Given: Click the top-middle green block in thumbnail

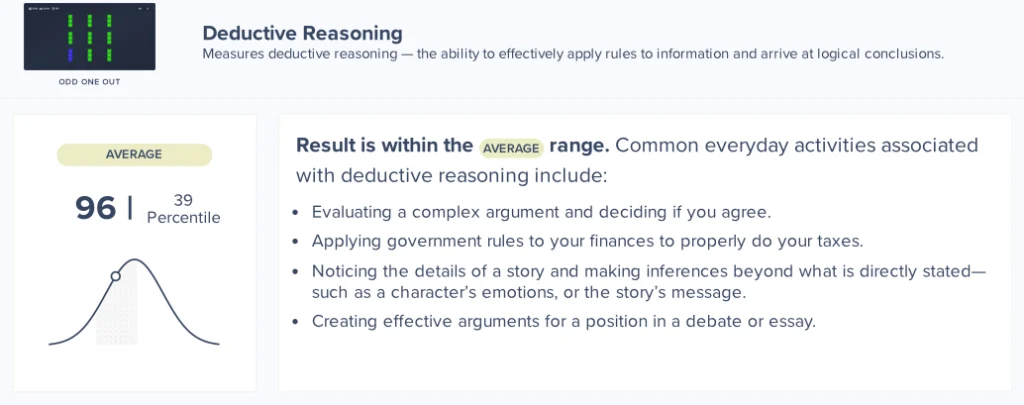Looking at the screenshot, I should point(90,21).
